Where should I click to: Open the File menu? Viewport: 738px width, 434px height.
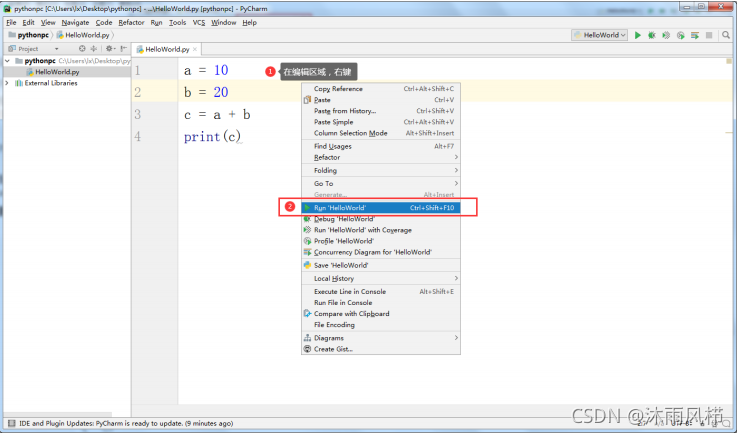pyautogui.click(x=11, y=23)
